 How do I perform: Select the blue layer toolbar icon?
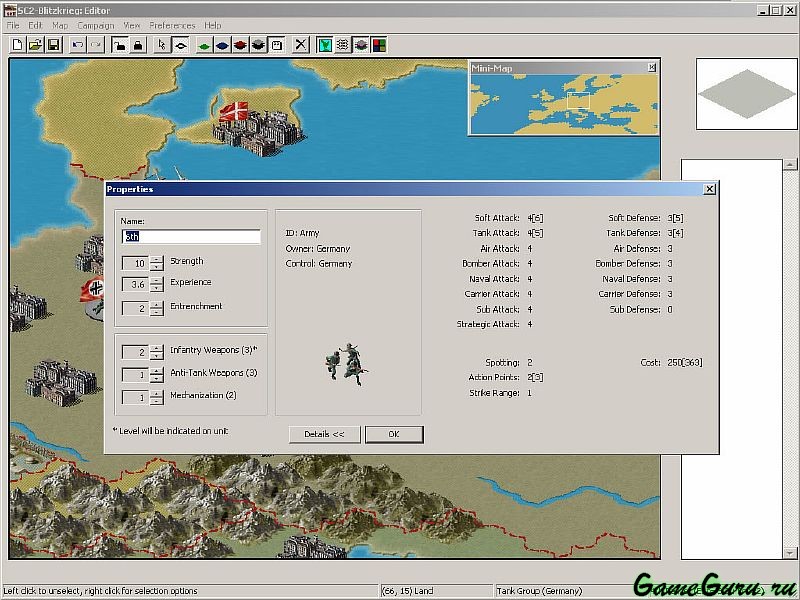tap(222, 45)
